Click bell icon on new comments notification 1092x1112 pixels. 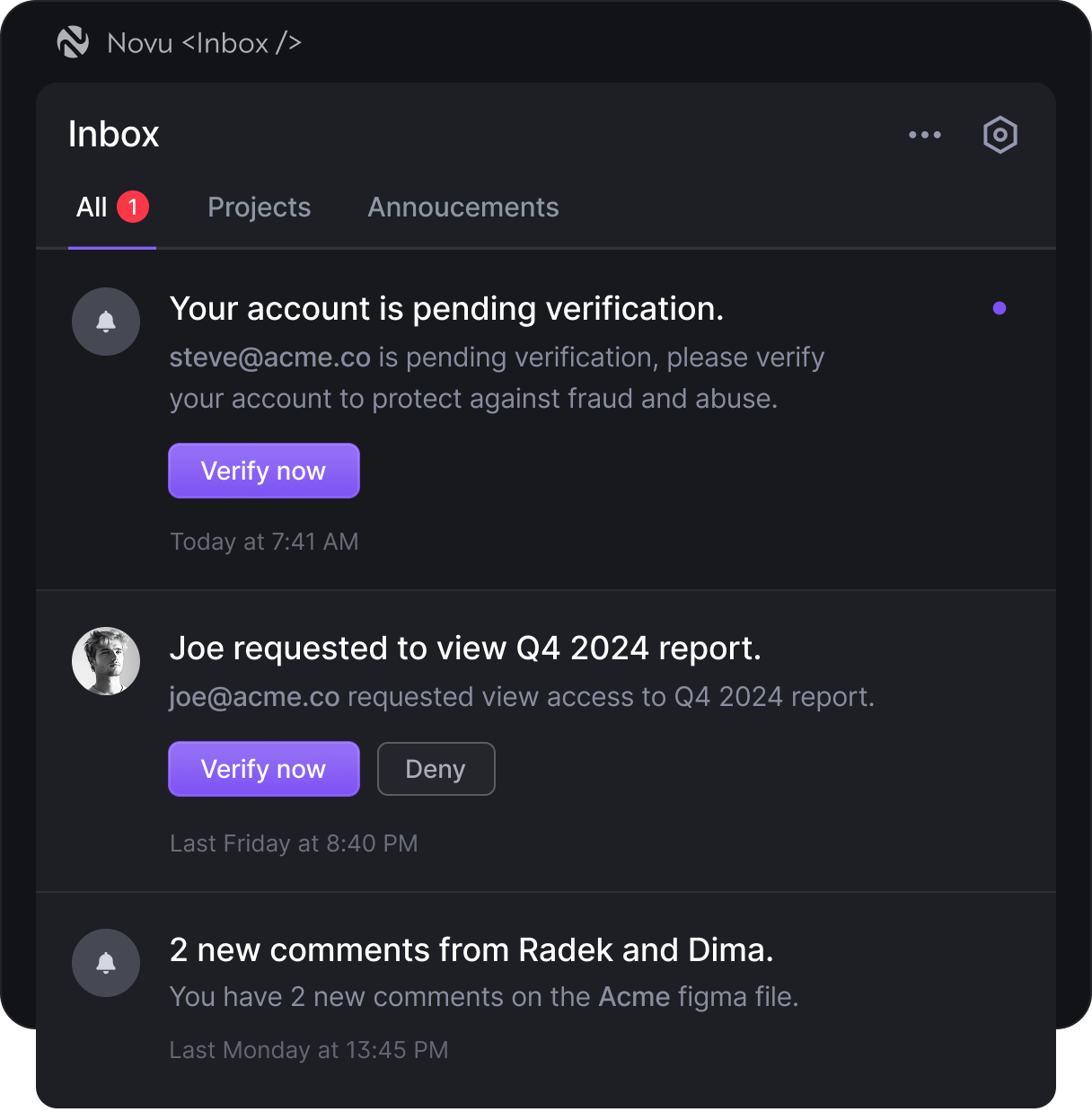coord(106,963)
